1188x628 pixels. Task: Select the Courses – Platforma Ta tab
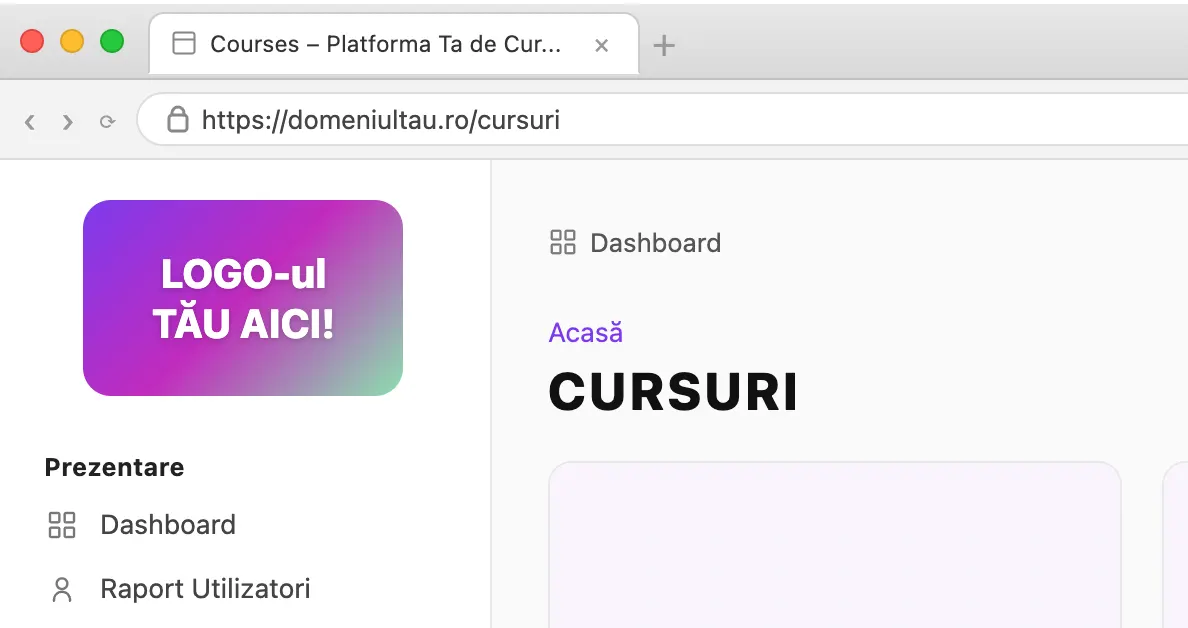[394, 44]
